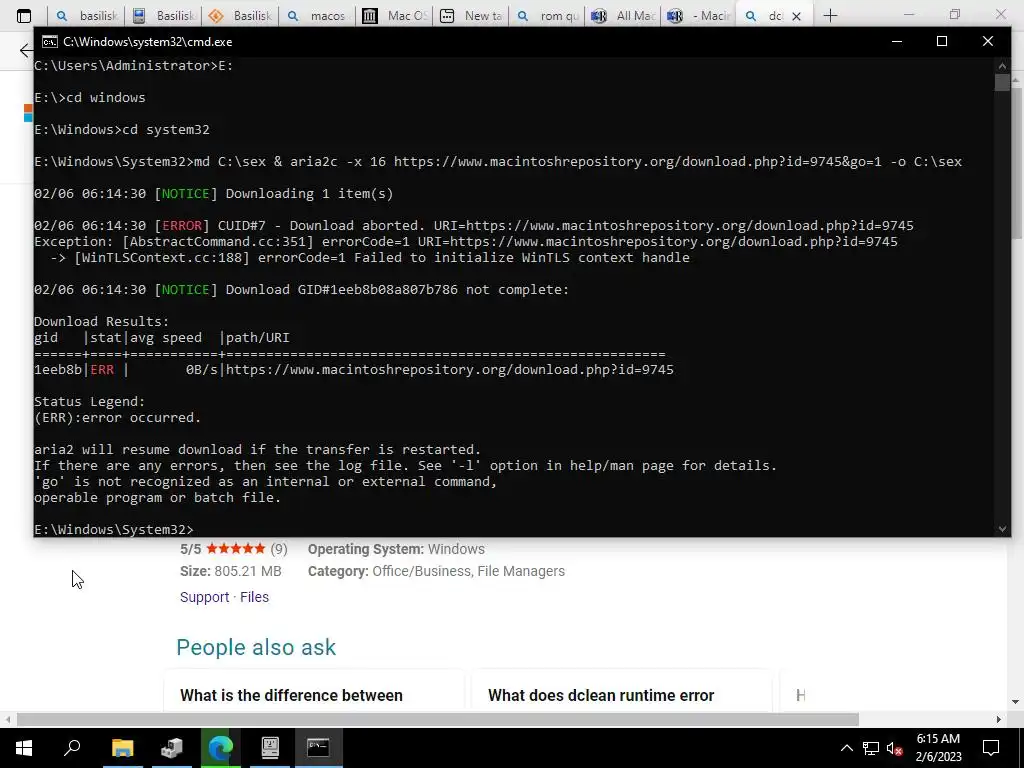
Task: Go back in Edge browser
Action: [x=26, y=50]
